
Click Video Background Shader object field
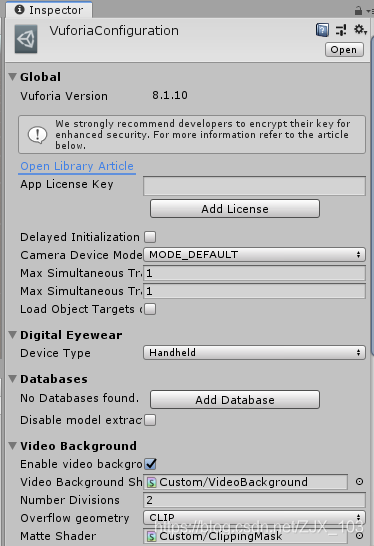[246, 482]
